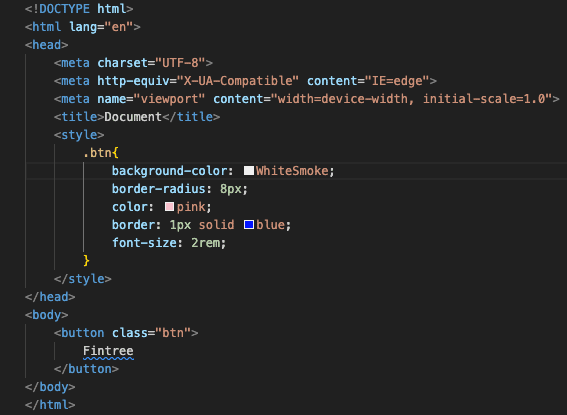Click the opening head tag

(47, 45)
